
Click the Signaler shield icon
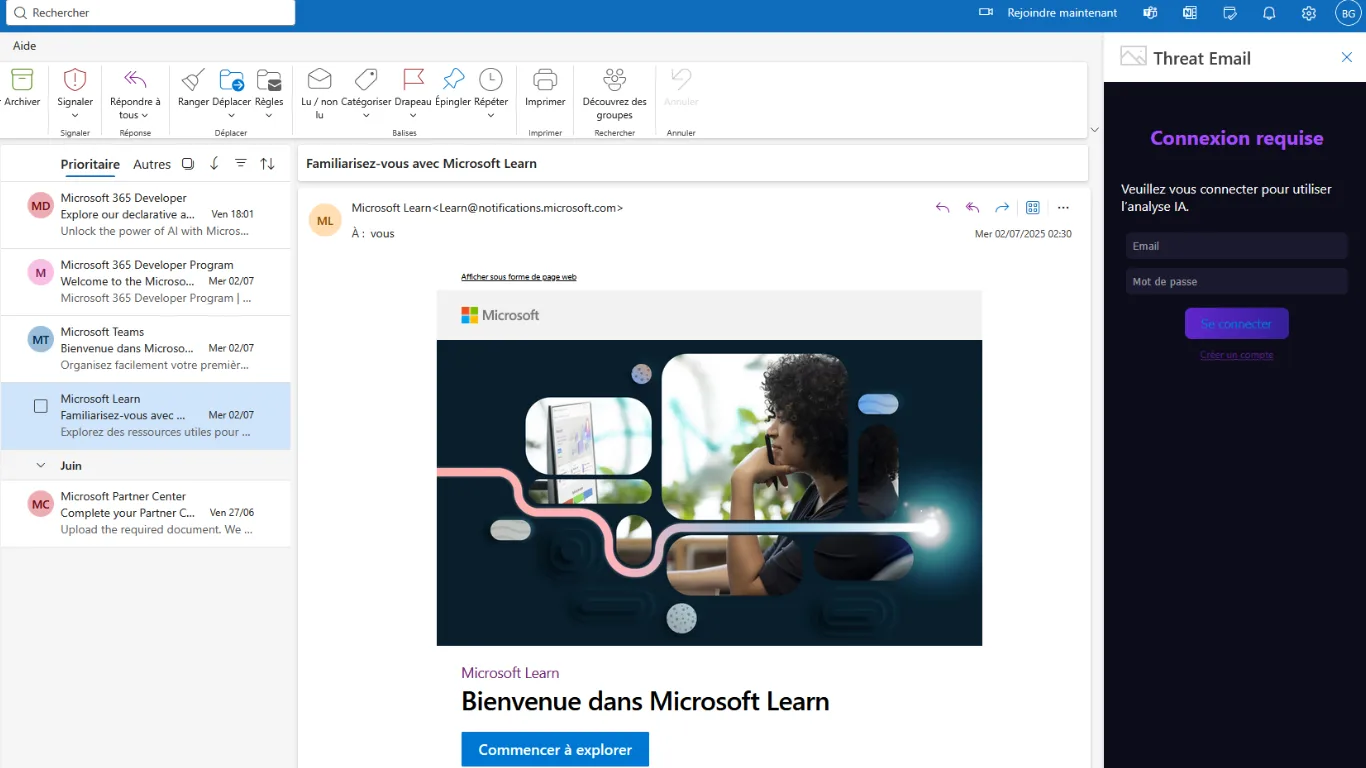pyautogui.click(x=75, y=80)
